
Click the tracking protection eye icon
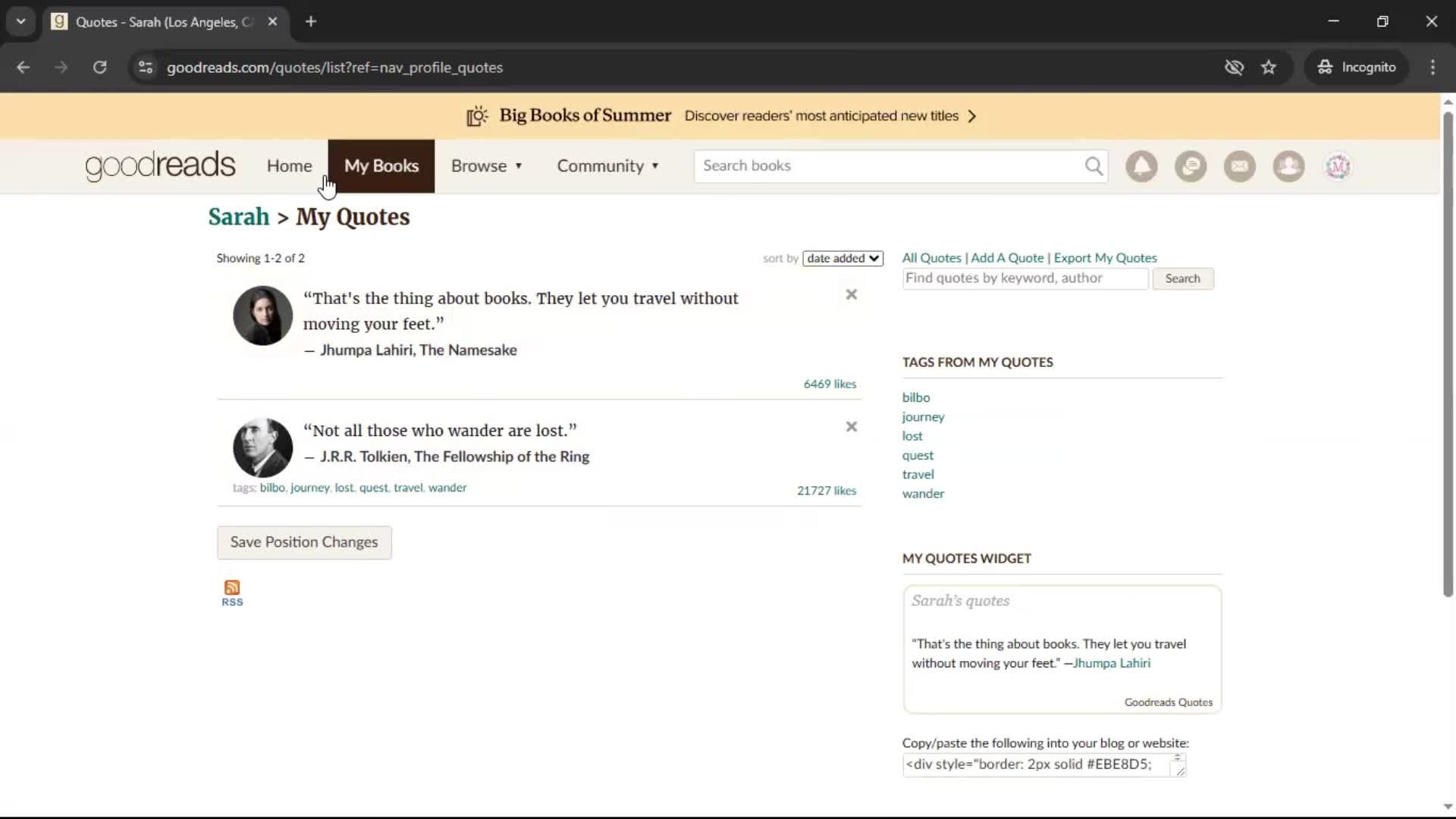coord(1234,67)
